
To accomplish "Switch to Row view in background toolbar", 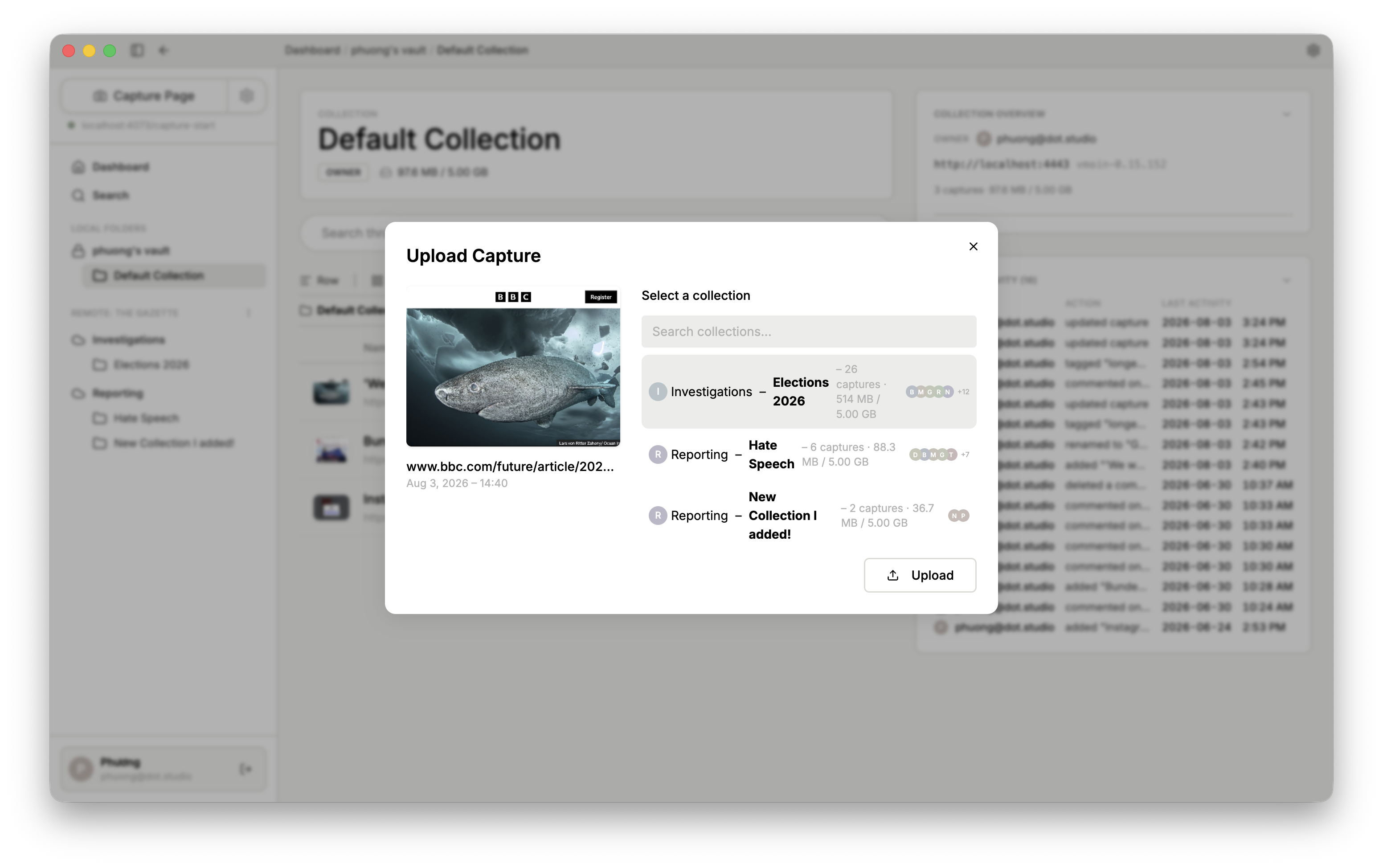I will 319,280.
